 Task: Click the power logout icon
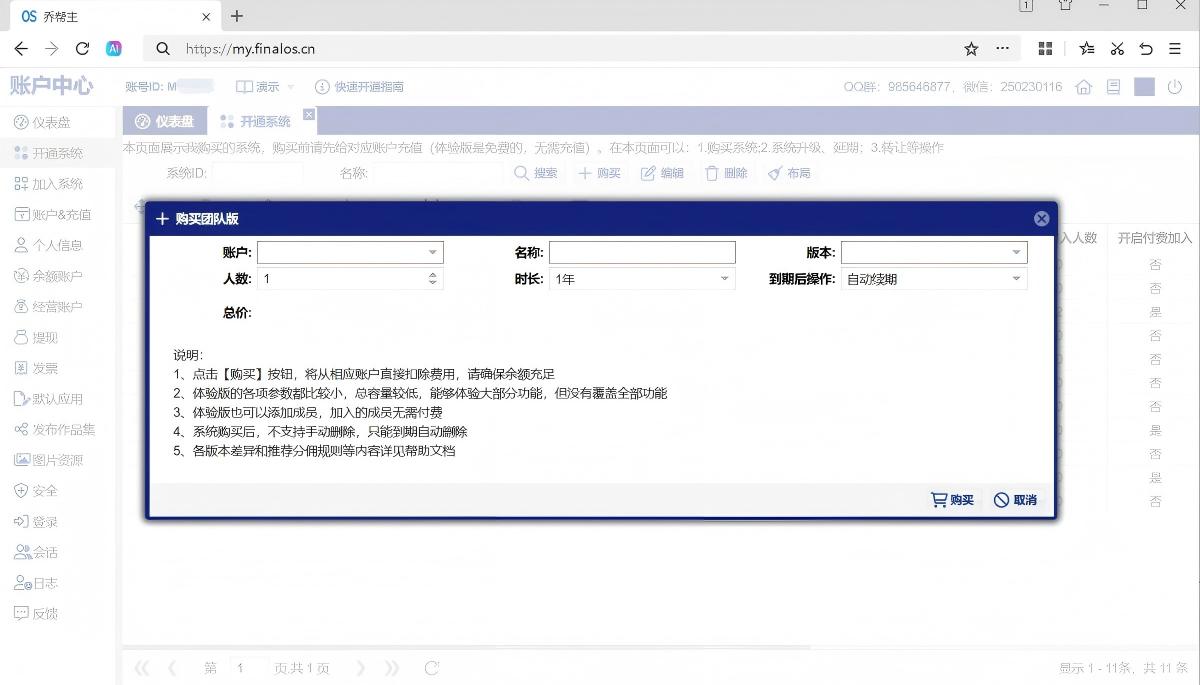tap(1175, 87)
